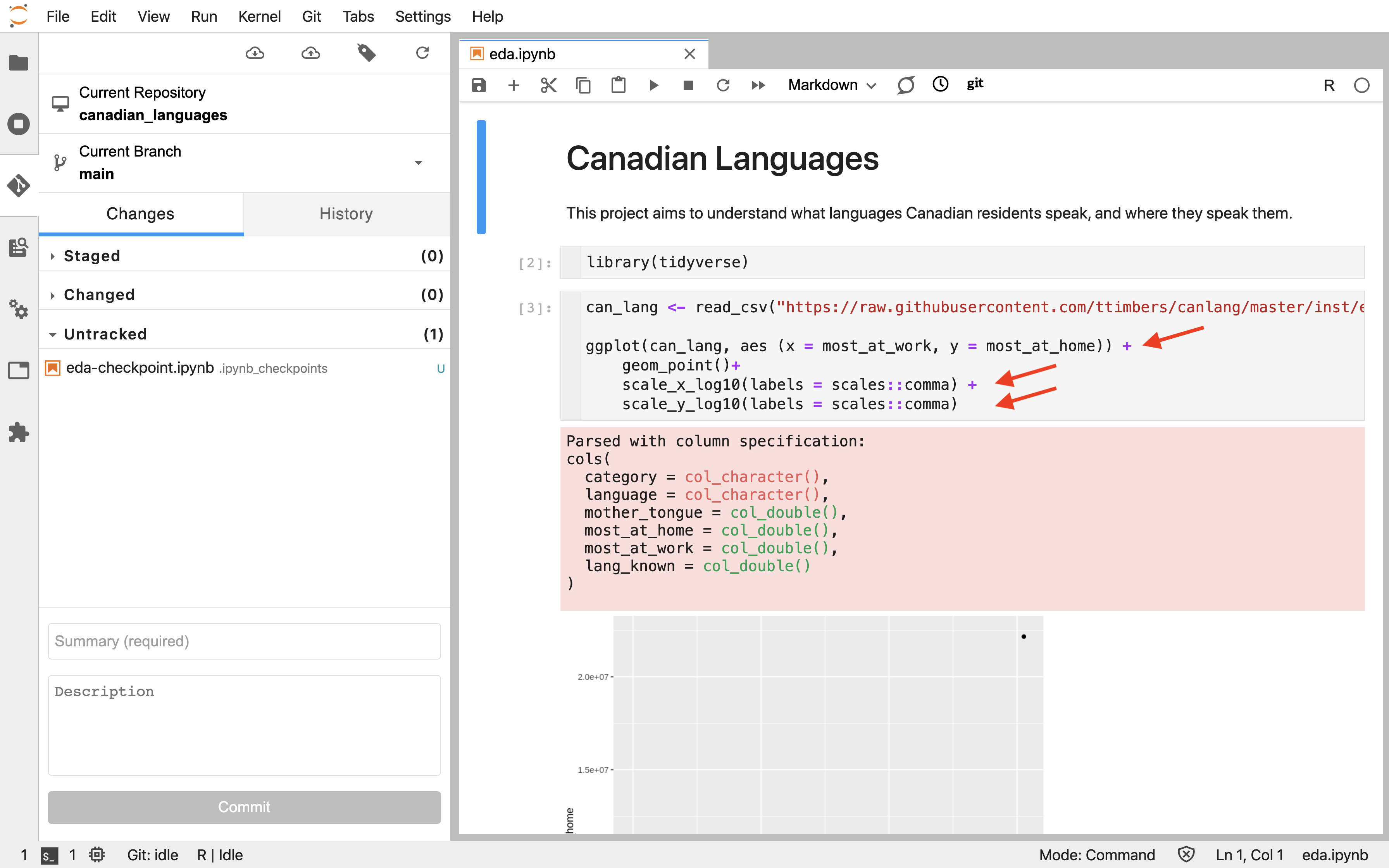This screenshot has width=1389, height=868.
Task: Open the open tabs sidebar icon
Action: (x=19, y=370)
